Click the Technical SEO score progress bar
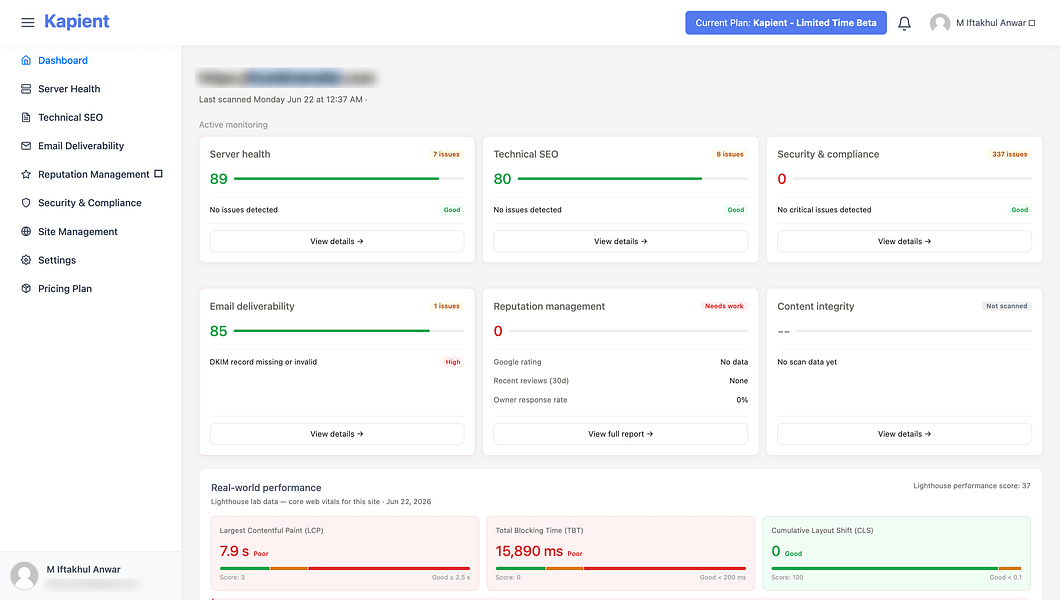The width and height of the screenshot is (1060, 600). (633, 178)
